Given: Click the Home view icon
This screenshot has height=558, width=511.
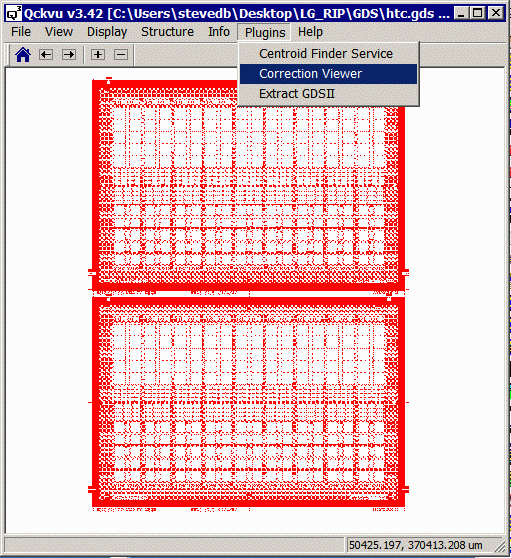Looking at the screenshot, I should [23, 55].
